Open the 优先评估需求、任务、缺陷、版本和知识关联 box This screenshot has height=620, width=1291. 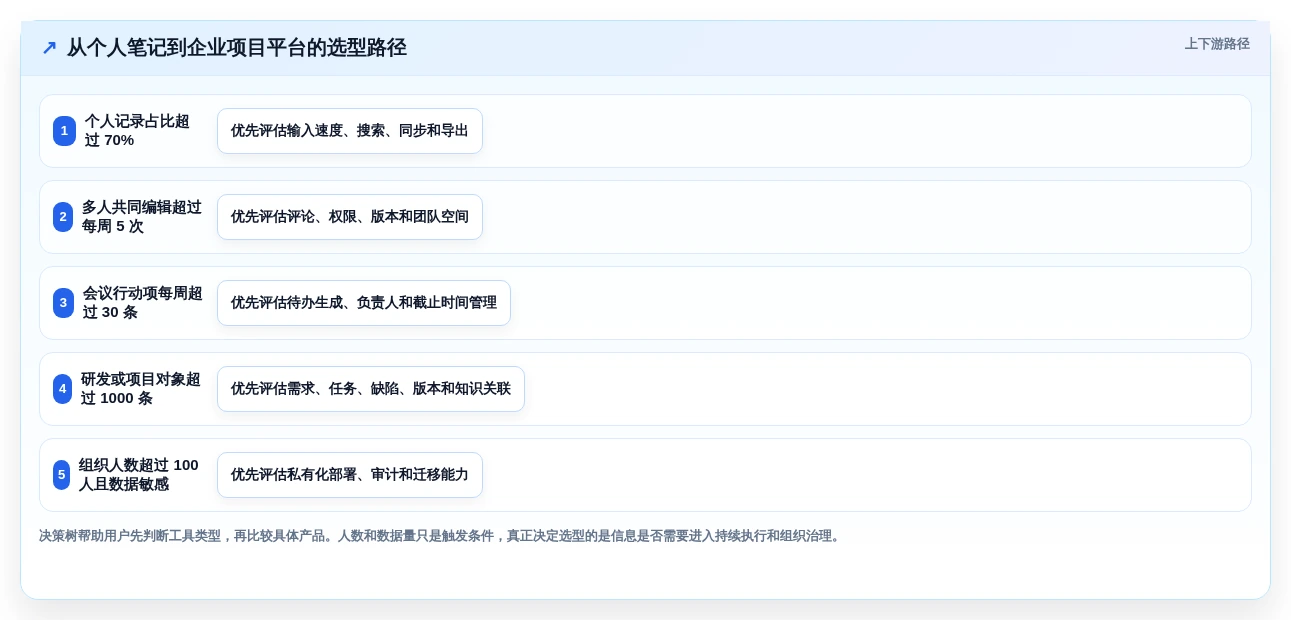coord(371,389)
